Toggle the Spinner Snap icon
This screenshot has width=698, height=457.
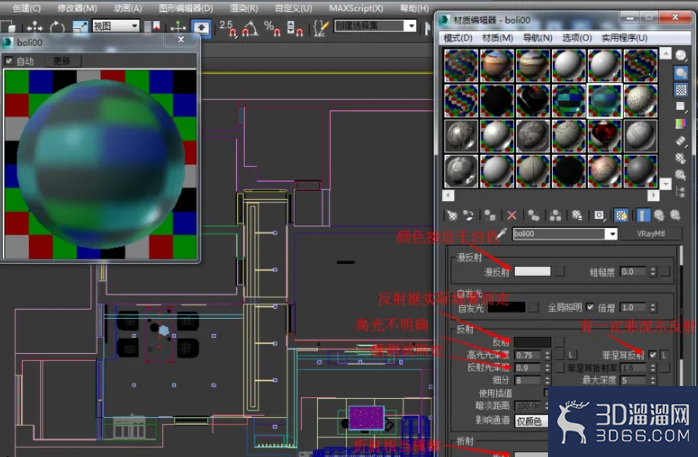point(295,28)
